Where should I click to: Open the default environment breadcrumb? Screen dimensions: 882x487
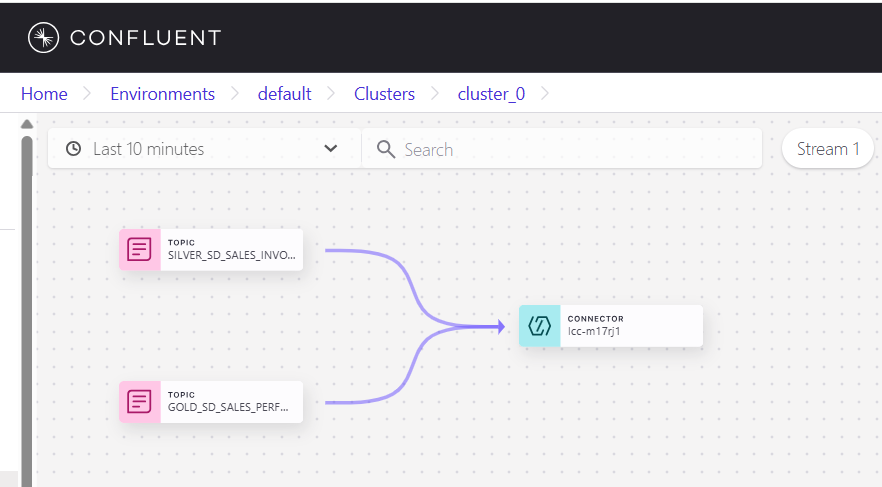pos(284,94)
